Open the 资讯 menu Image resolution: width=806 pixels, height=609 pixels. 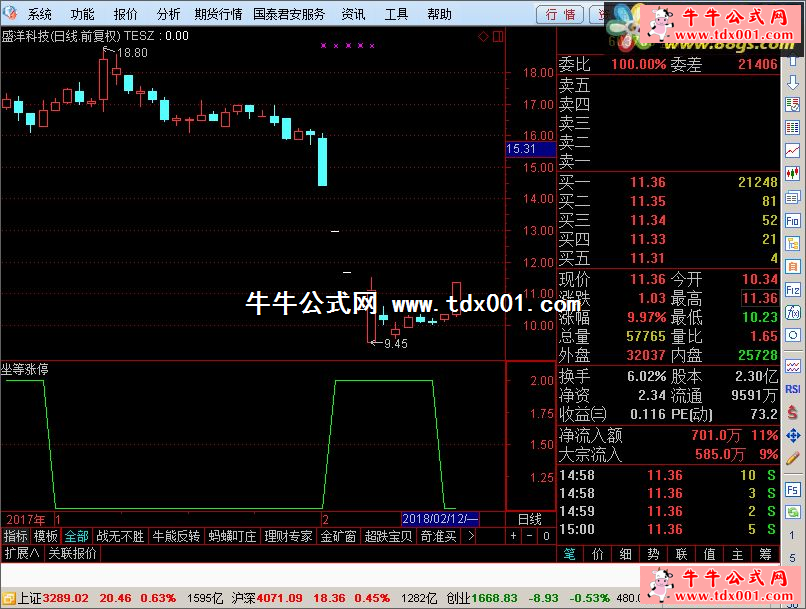click(x=354, y=14)
